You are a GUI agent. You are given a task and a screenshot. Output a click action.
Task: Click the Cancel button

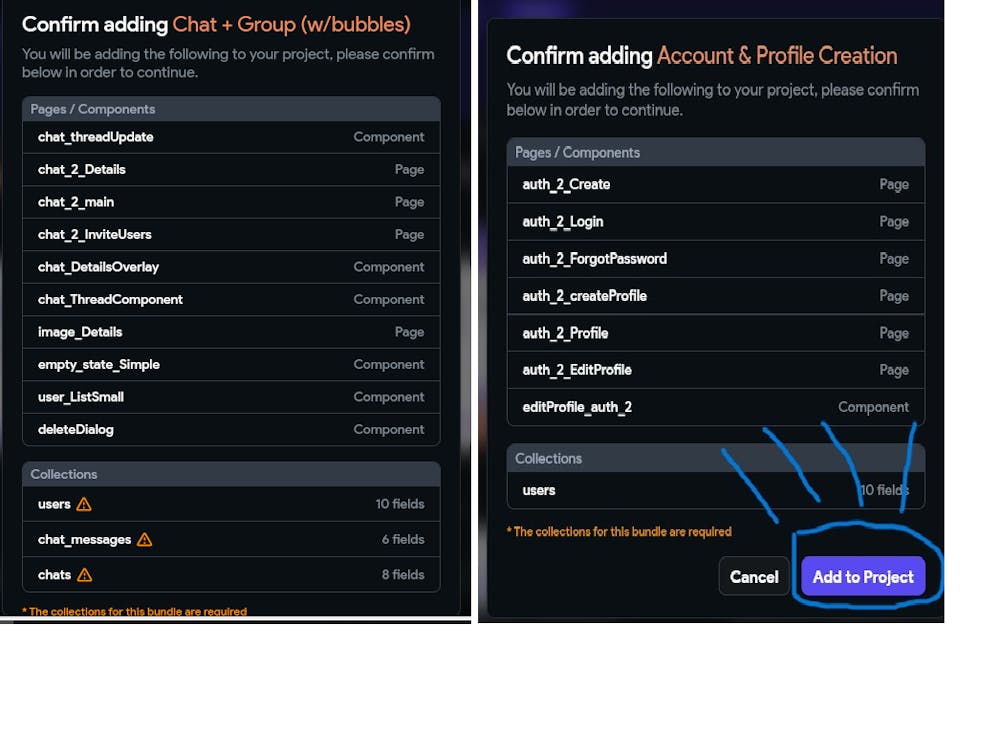pyautogui.click(x=754, y=576)
